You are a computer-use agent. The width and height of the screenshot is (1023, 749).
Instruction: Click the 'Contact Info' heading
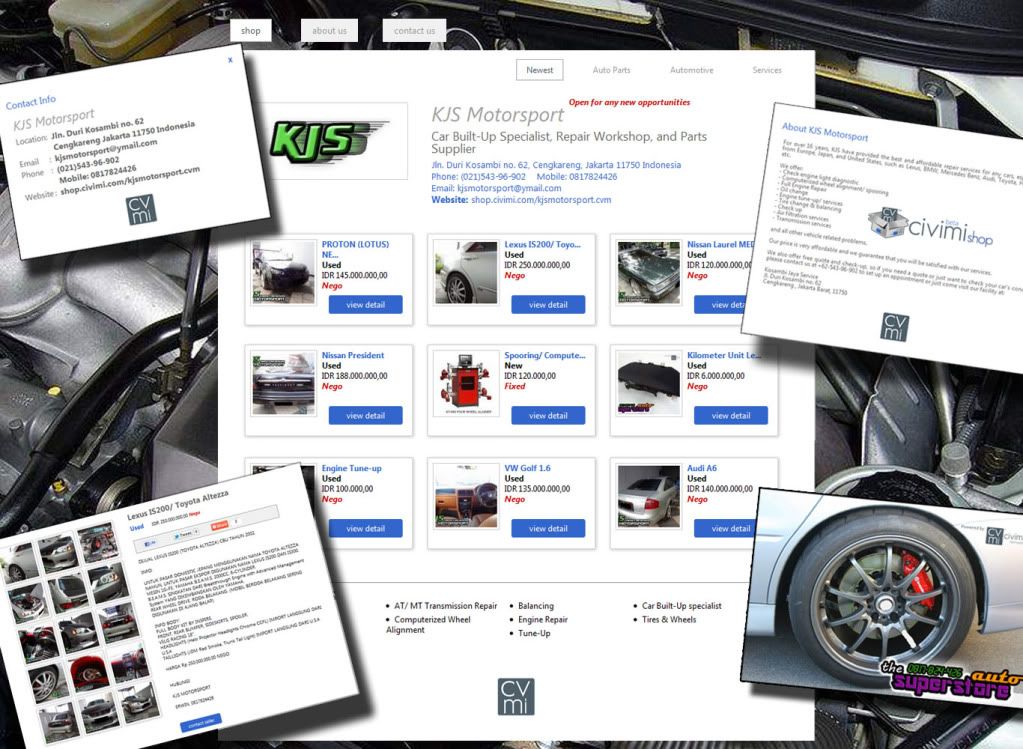[x=31, y=102]
